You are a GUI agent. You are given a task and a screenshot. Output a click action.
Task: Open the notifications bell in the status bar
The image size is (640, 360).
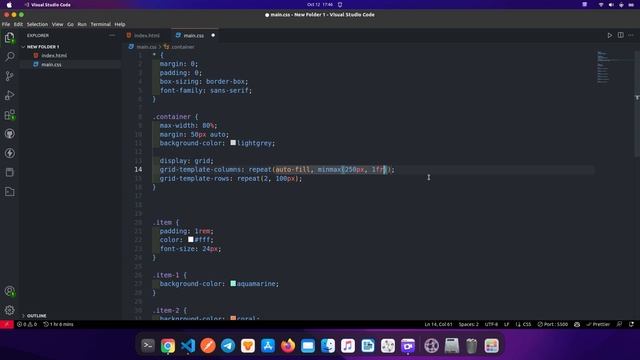coord(631,324)
